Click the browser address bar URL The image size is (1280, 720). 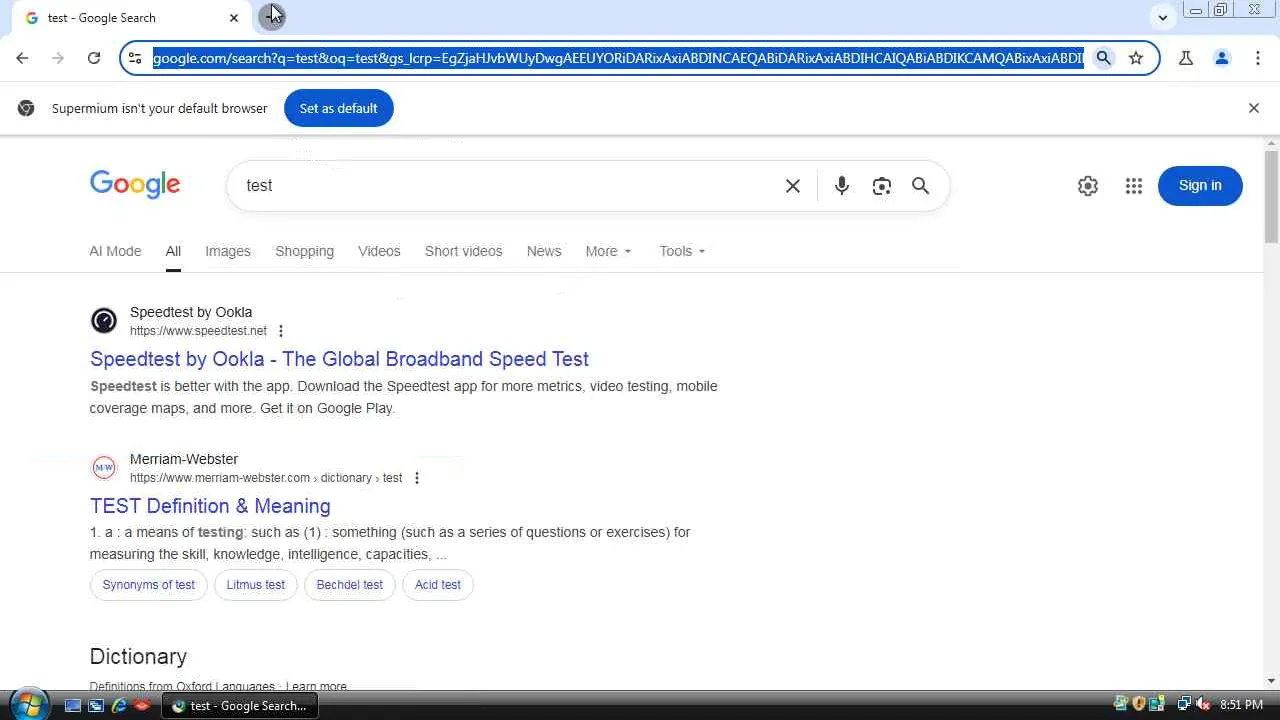tap(618, 58)
